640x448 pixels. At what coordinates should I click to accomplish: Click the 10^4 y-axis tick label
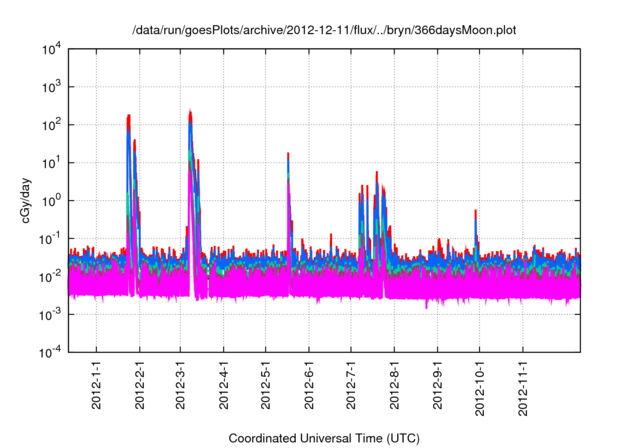pos(50,49)
